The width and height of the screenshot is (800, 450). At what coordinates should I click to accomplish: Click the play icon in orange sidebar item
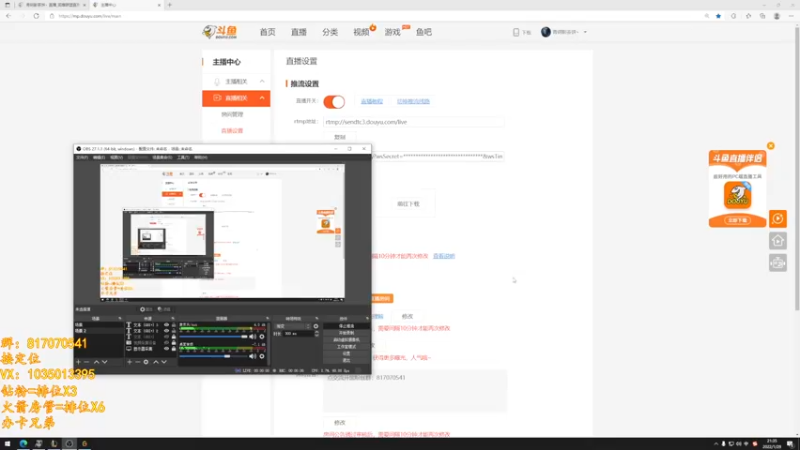(217, 98)
